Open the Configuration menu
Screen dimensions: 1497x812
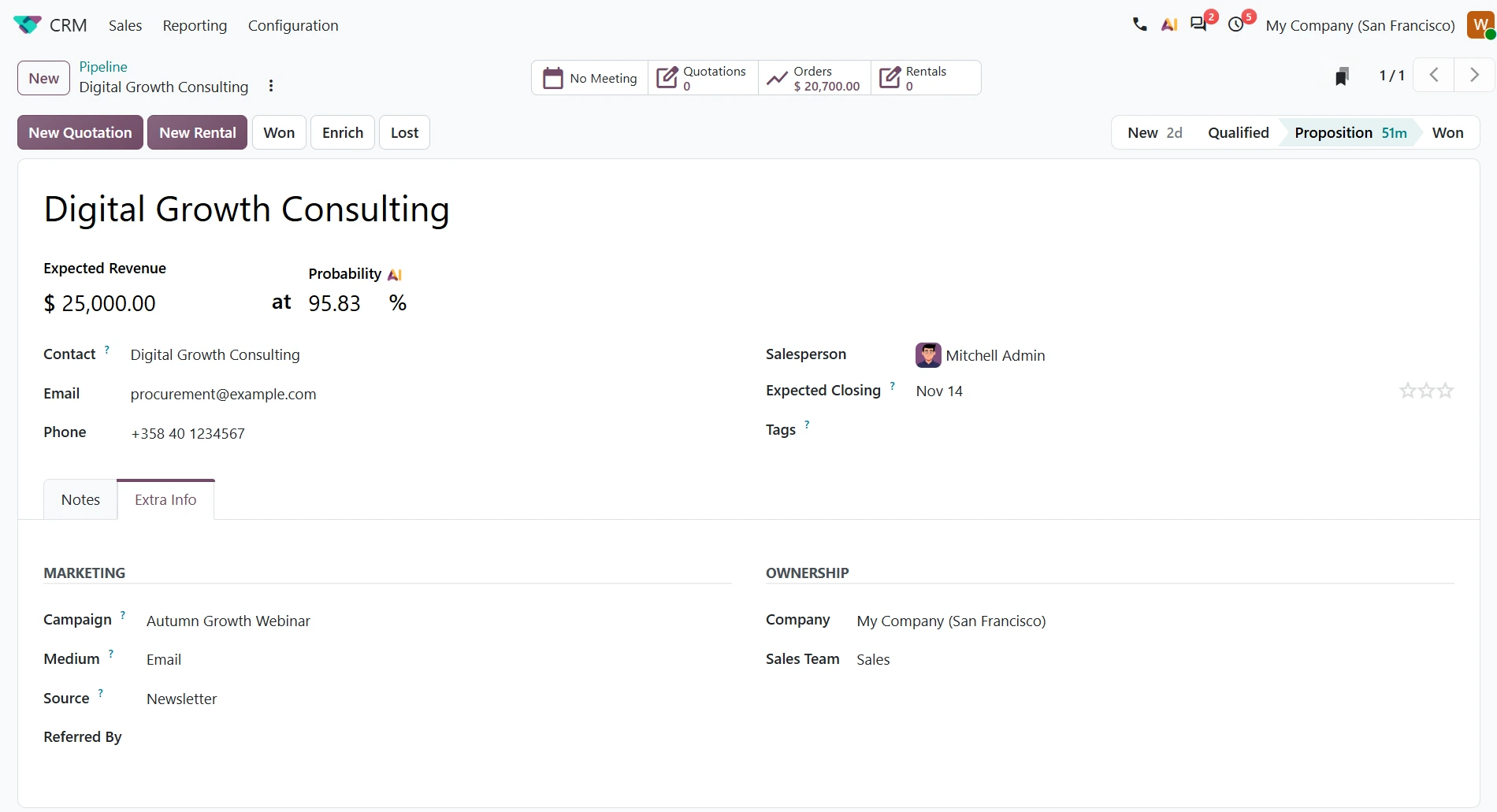click(x=293, y=25)
